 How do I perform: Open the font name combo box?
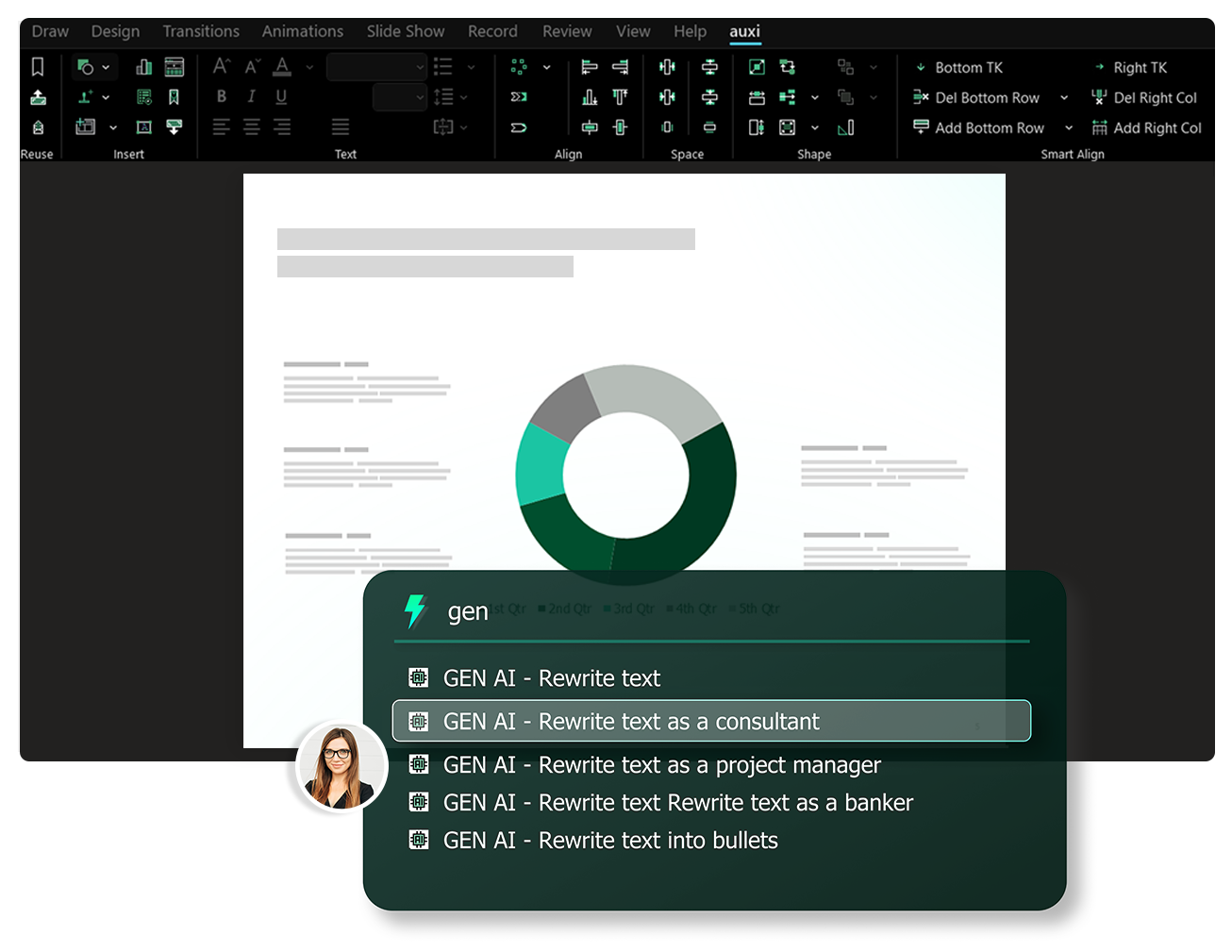pyautogui.click(x=376, y=67)
